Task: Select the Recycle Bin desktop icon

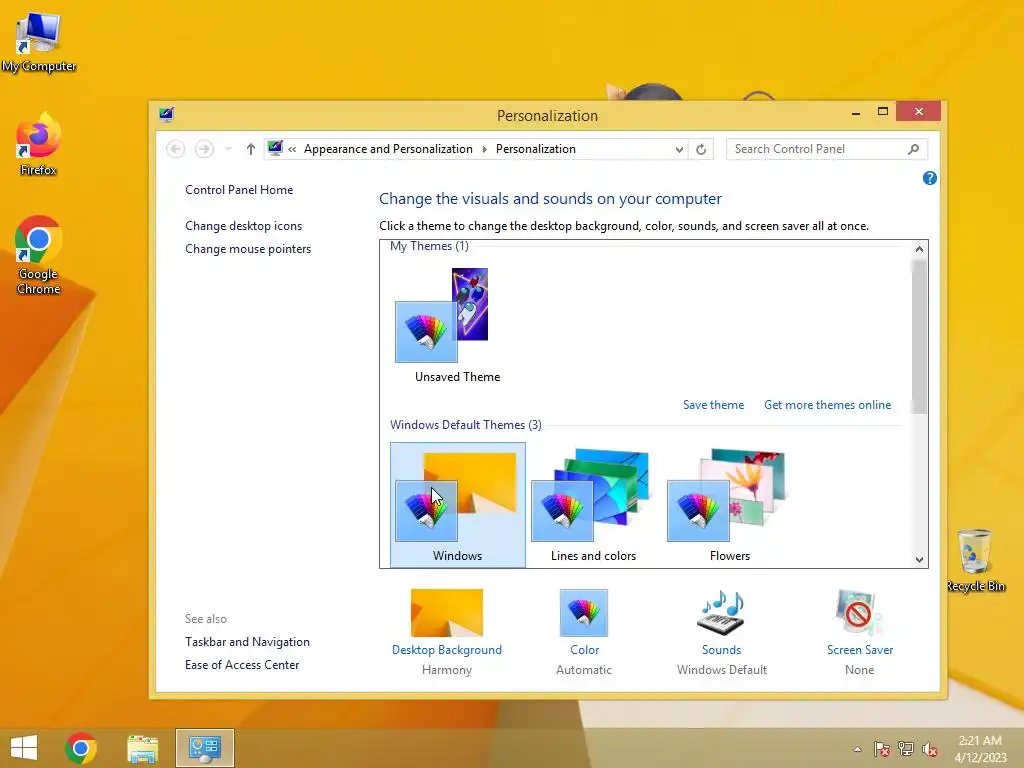Action: click(975, 561)
